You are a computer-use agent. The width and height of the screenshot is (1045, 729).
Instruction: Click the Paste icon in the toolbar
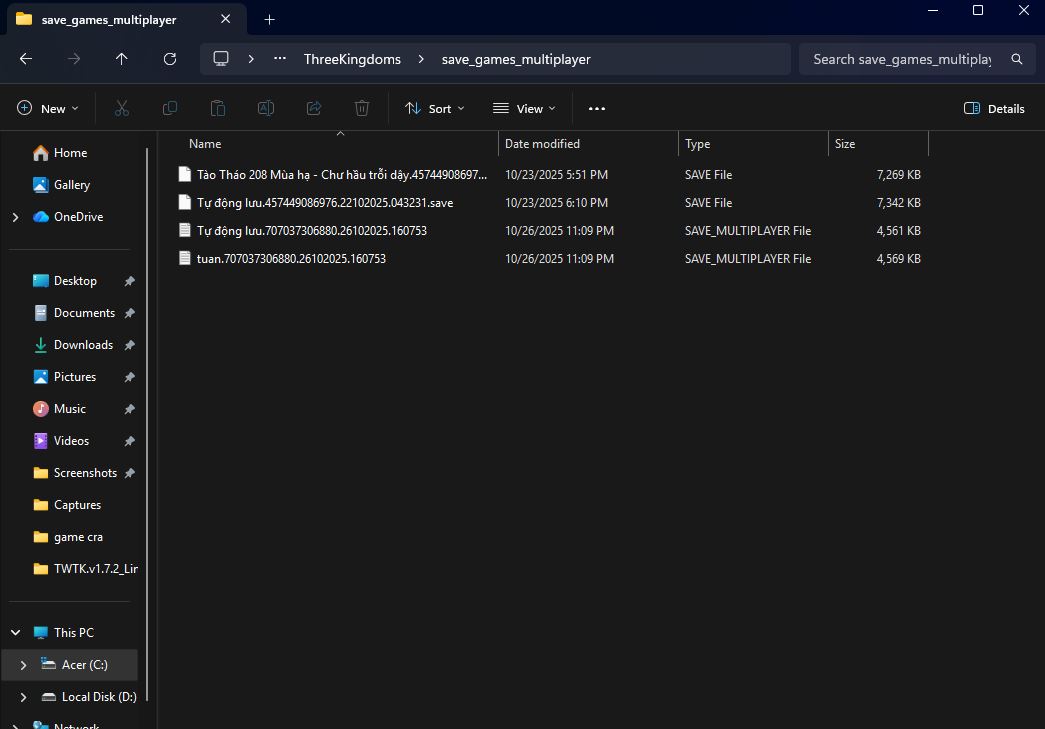(x=217, y=108)
